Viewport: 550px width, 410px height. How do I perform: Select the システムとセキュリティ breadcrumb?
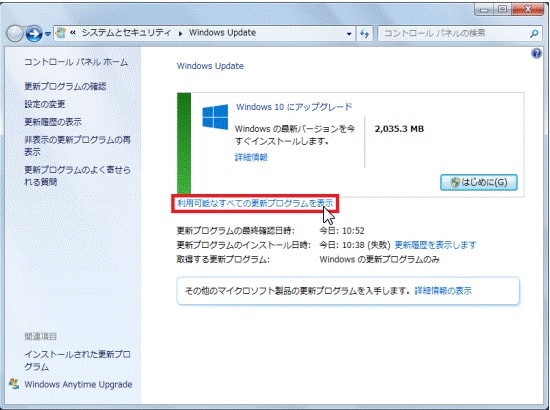[x=126, y=33]
